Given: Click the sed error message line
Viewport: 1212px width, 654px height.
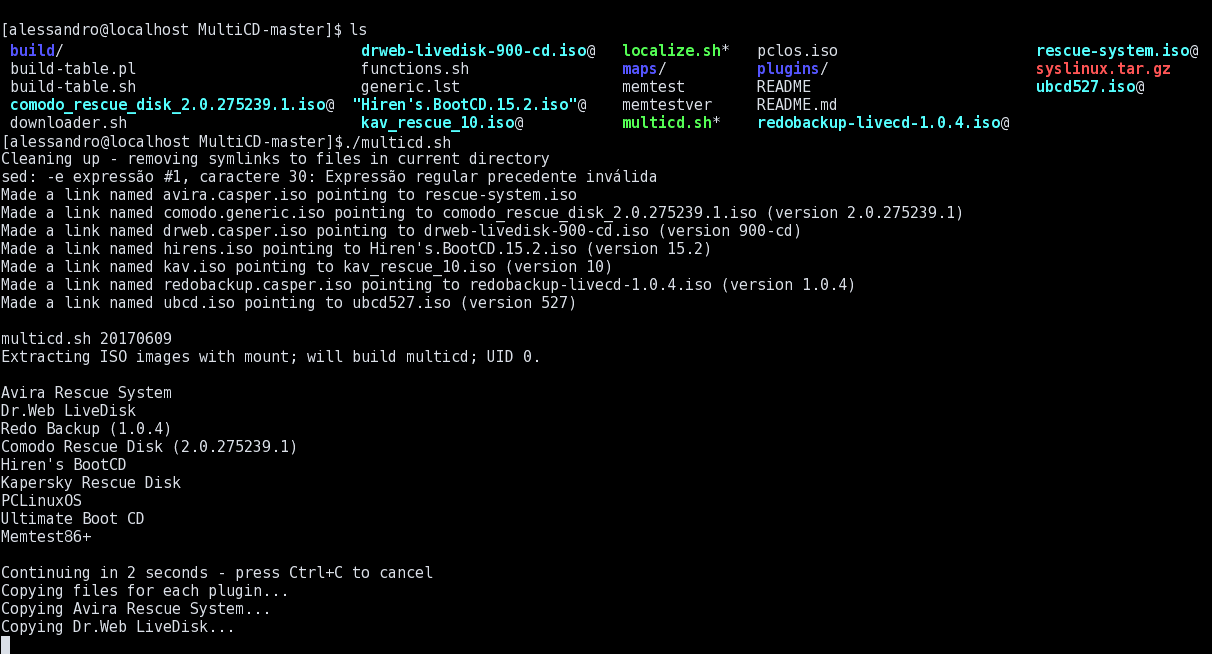Looking at the screenshot, I should click(329, 177).
